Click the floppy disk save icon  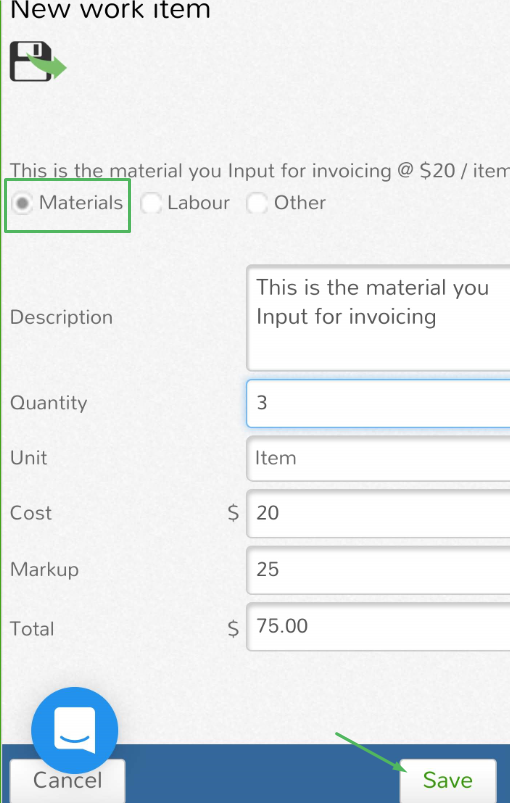click(x=38, y=61)
